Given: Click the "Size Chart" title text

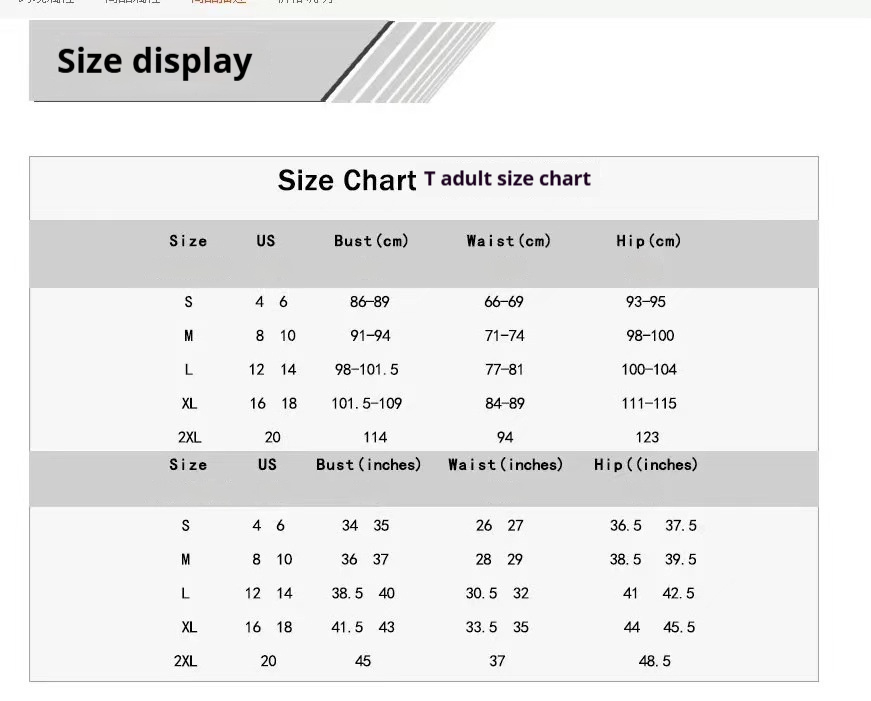Looking at the screenshot, I should point(346,180).
